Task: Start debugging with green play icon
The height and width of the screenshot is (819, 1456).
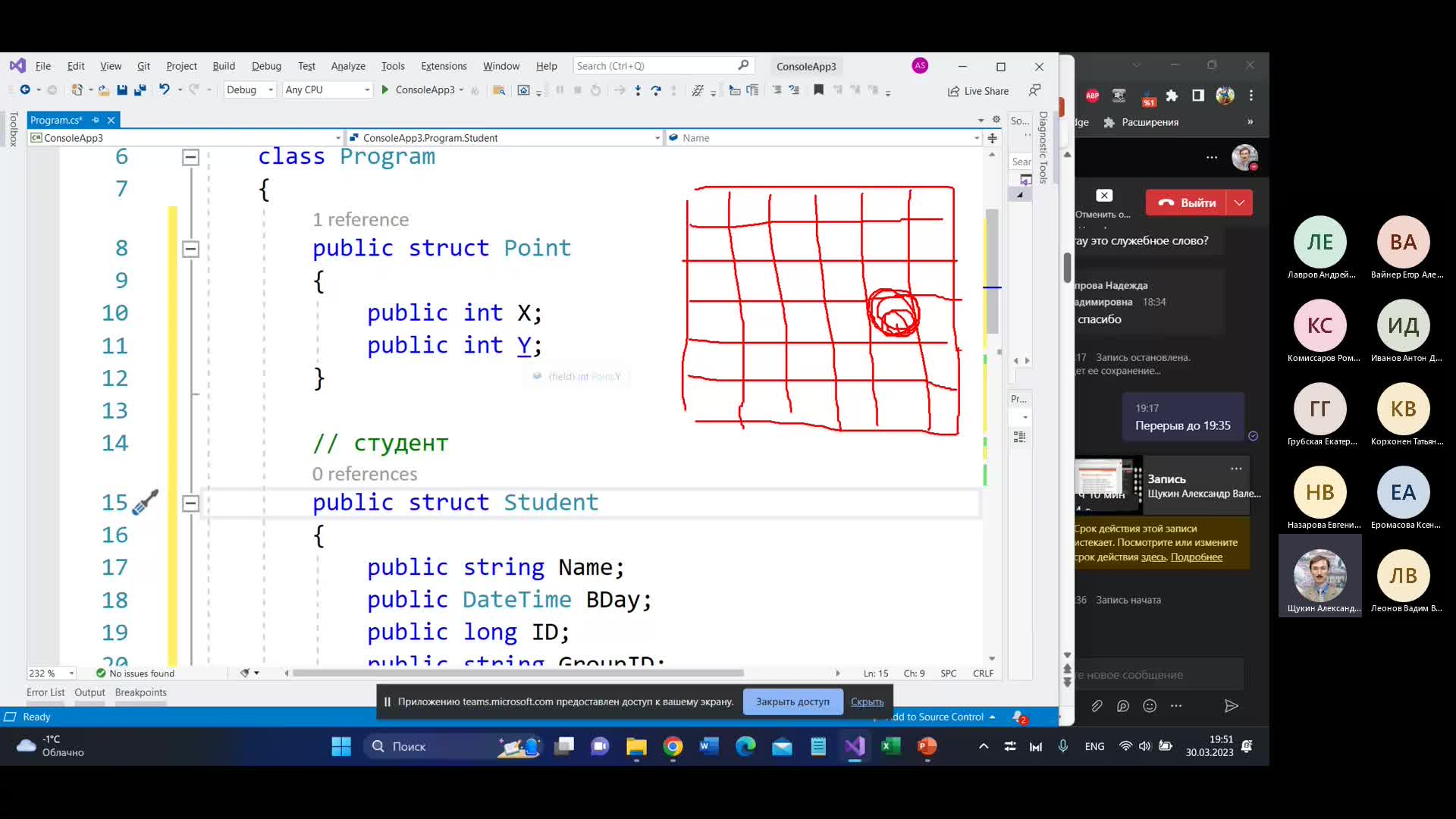Action: (385, 90)
